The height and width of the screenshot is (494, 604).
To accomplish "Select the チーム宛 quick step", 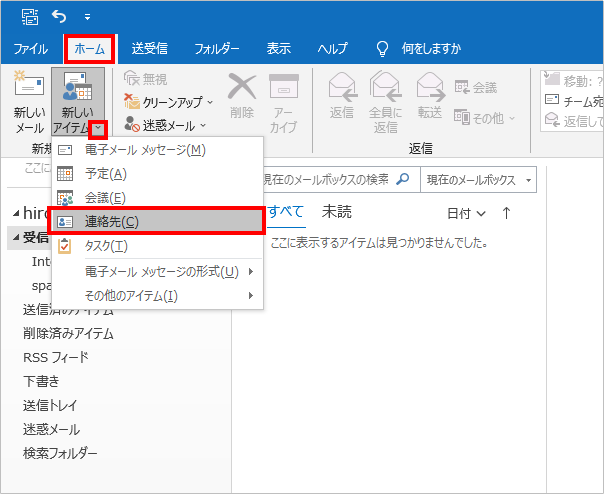I will 574,101.
